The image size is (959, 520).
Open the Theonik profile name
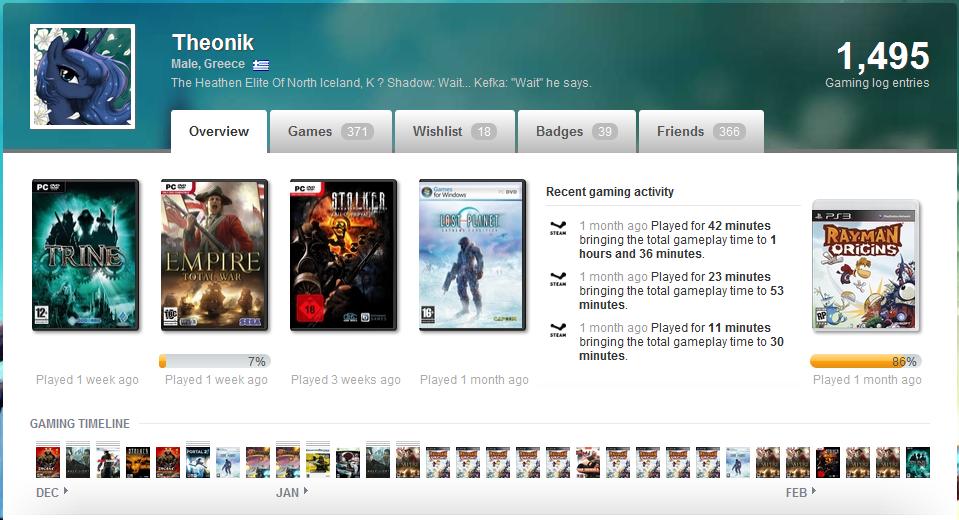click(213, 42)
